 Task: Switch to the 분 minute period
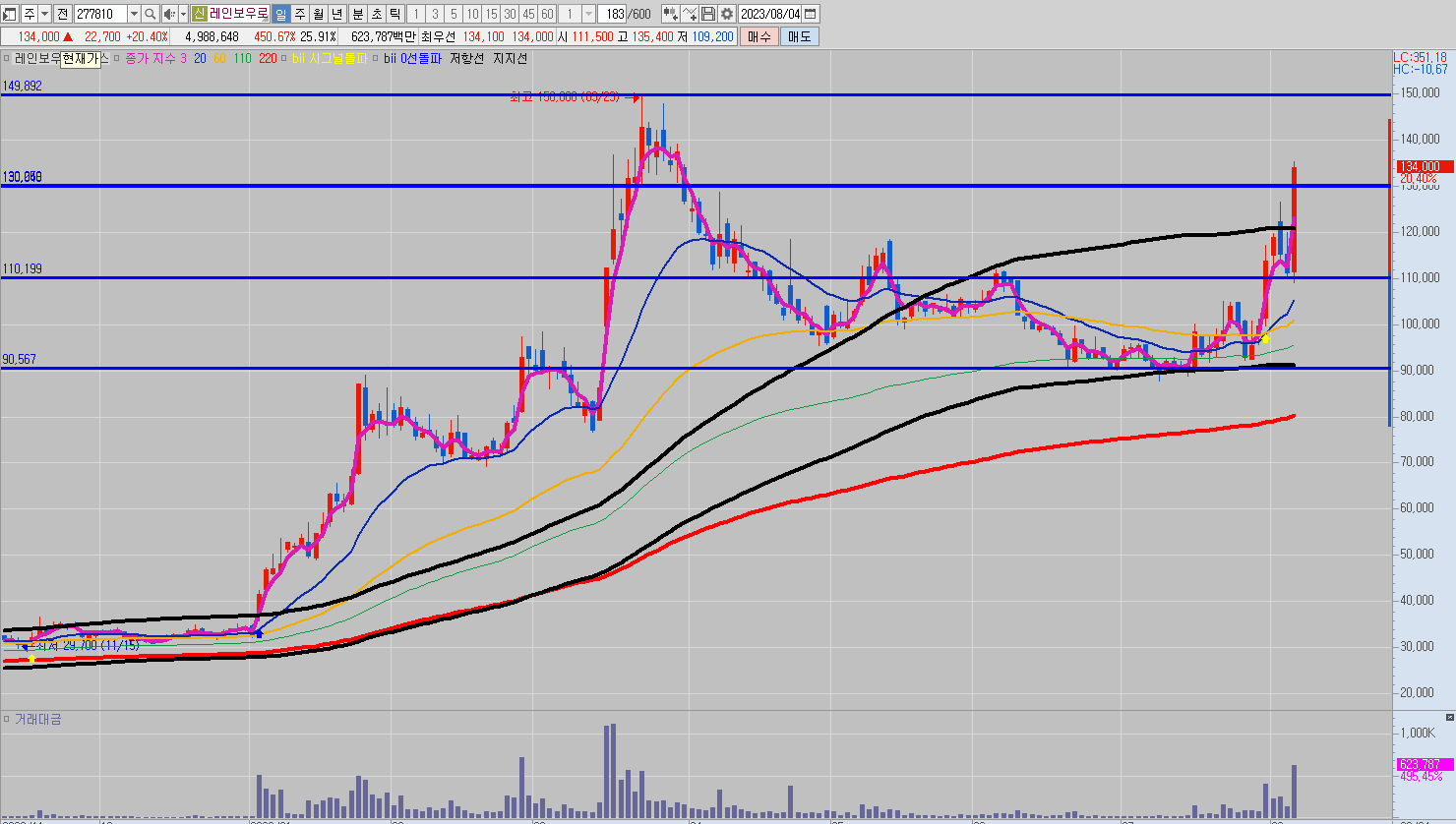tap(358, 14)
